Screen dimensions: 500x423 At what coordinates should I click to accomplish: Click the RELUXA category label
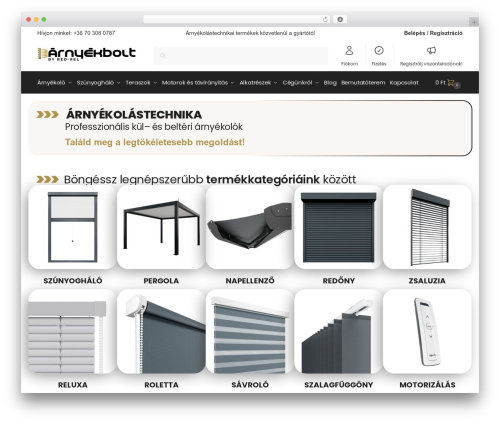point(73,385)
